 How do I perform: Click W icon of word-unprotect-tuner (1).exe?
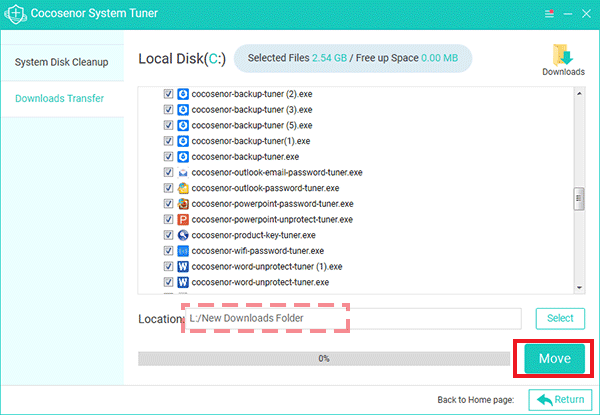[183, 267]
